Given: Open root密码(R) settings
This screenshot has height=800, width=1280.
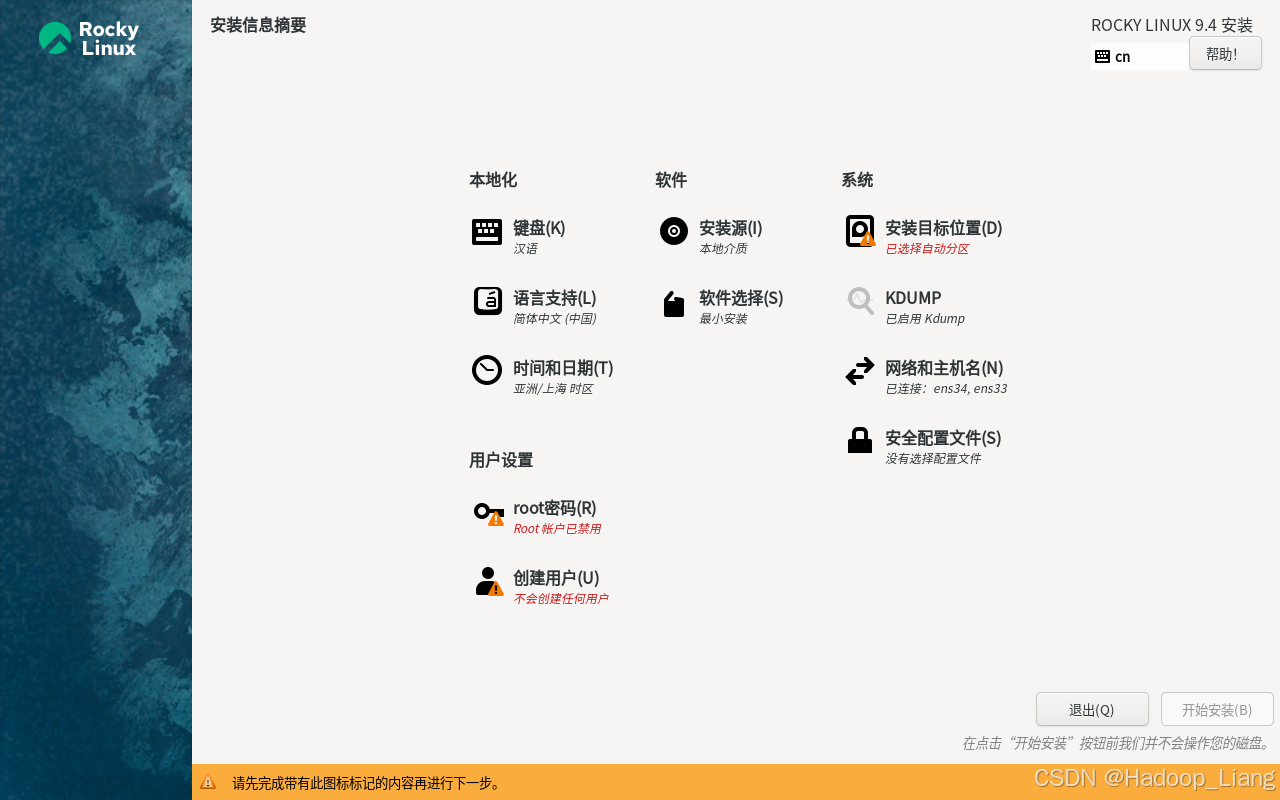Looking at the screenshot, I should (x=555, y=508).
